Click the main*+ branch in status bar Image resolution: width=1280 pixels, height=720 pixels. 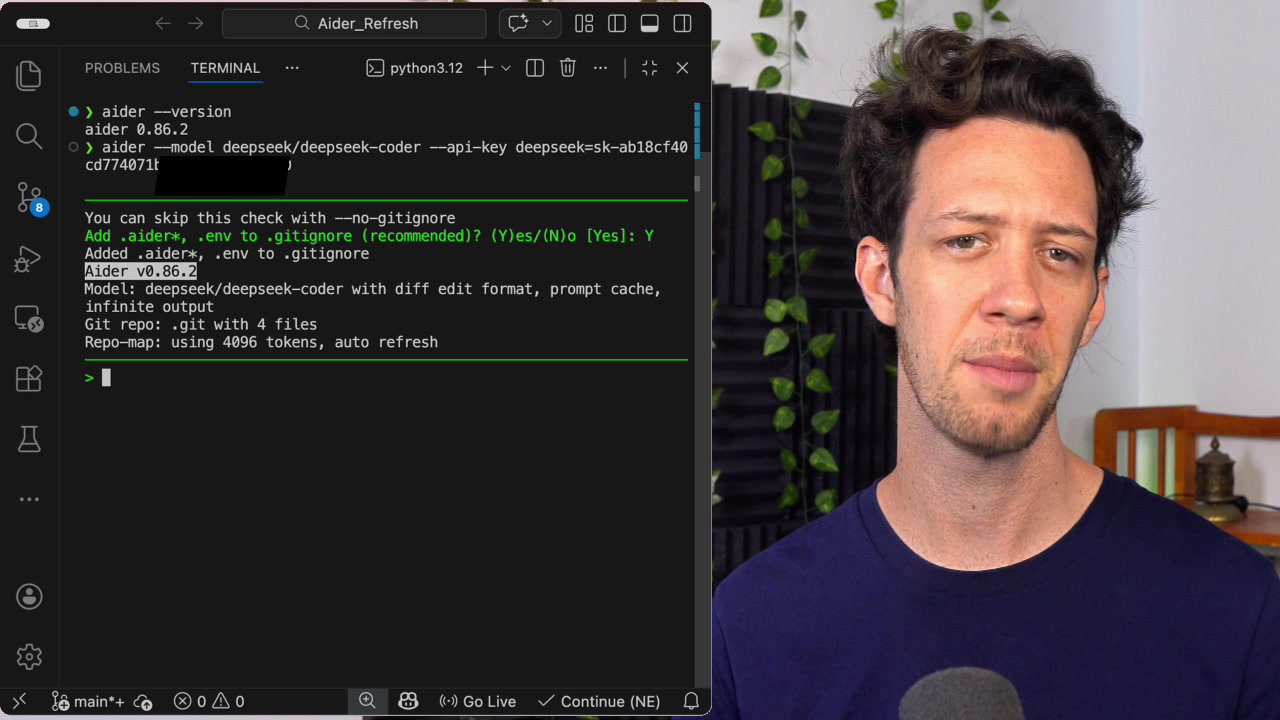click(x=88, y=702)
